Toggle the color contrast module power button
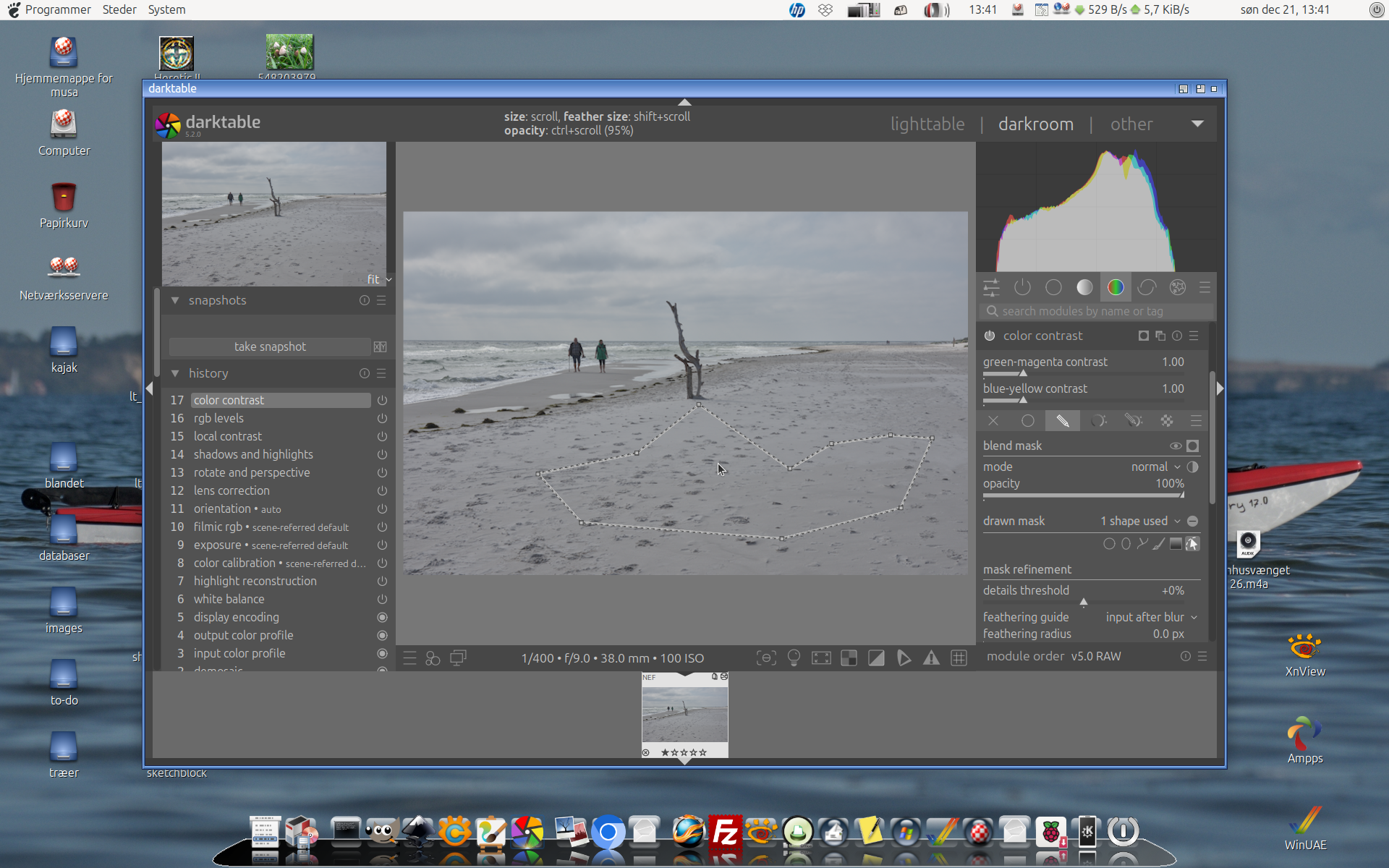 (990, 336)
